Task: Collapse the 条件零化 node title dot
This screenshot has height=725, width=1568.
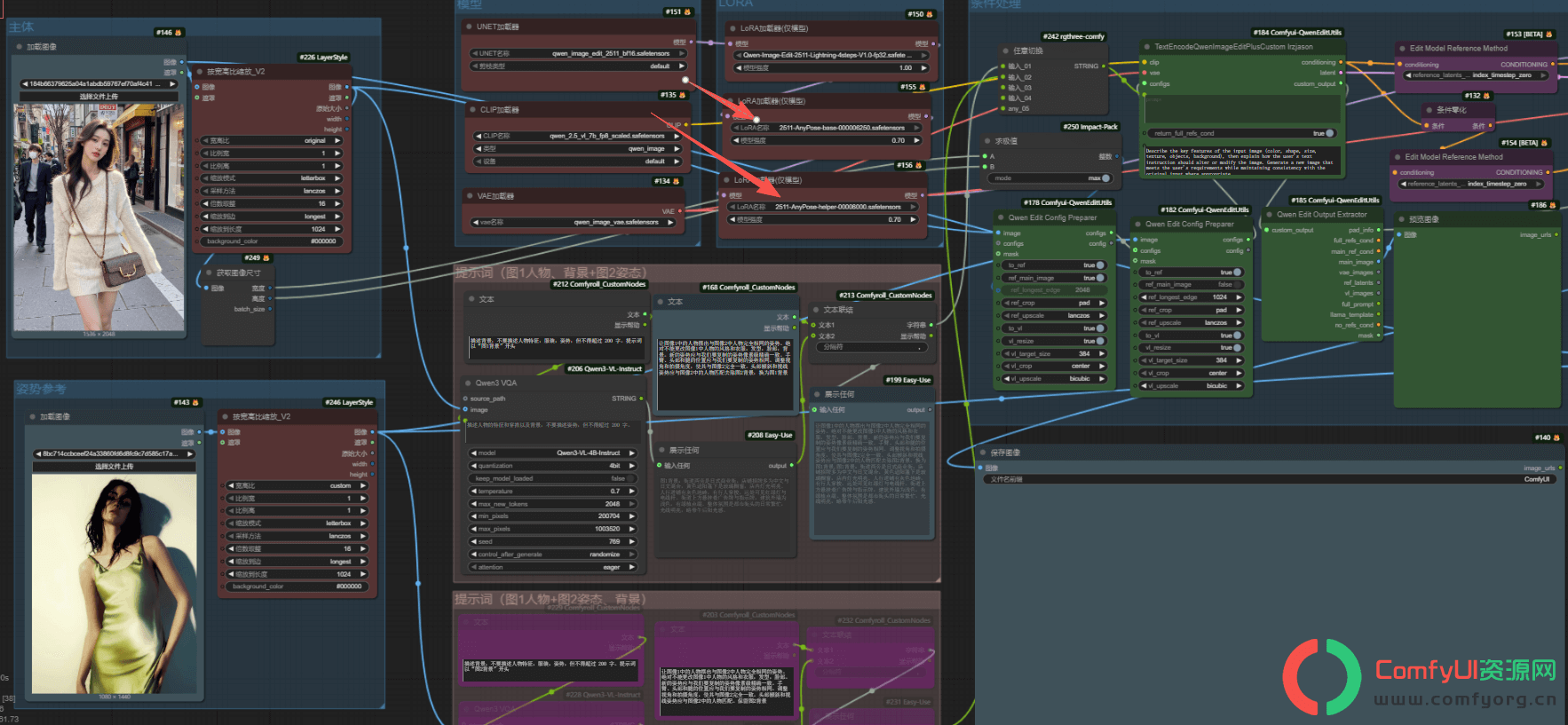Action: pos(1429,110)
